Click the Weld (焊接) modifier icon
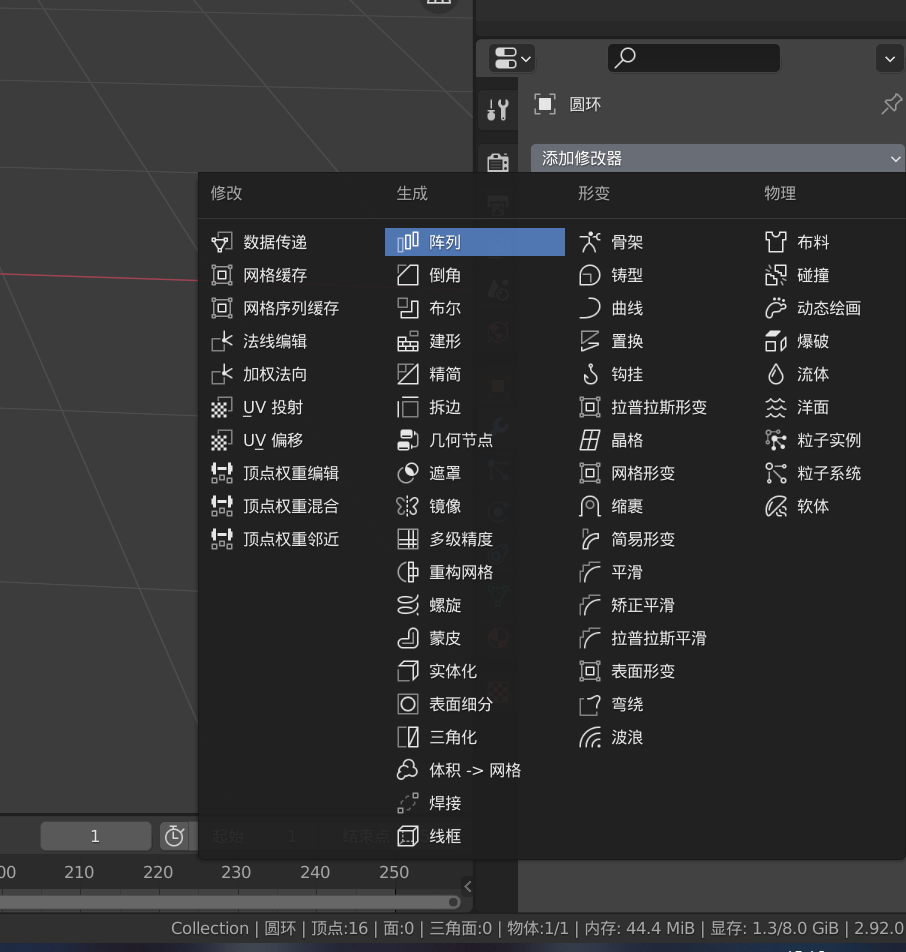Viewport: 906px width, 952px height. [407, 803]
